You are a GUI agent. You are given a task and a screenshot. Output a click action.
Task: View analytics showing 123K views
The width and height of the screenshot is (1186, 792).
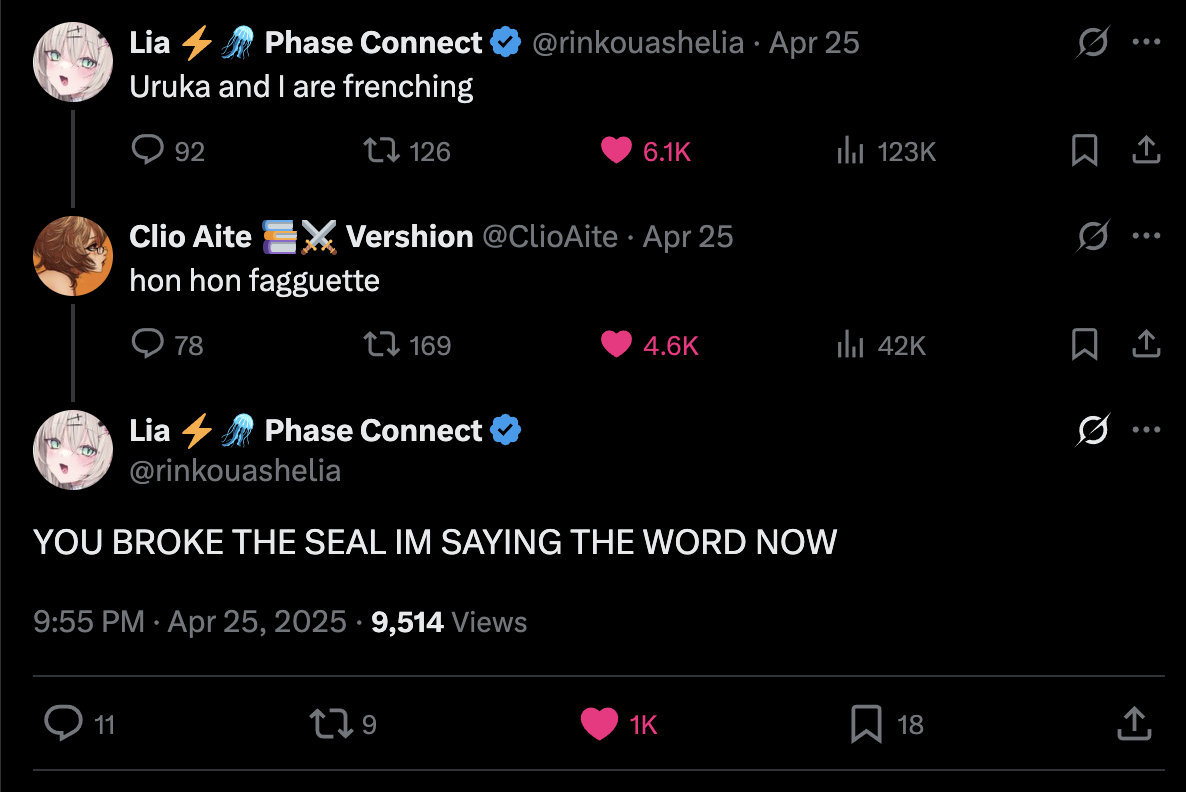click(850, 151)
